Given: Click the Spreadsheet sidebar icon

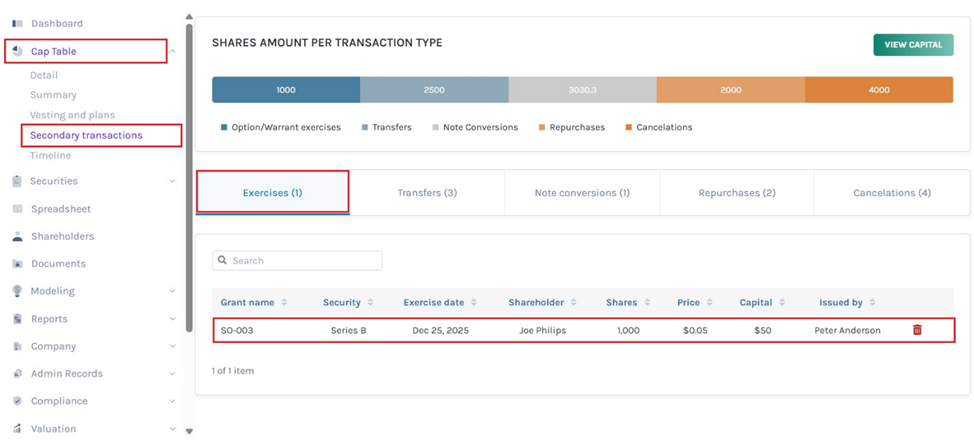Looking at the screenshot, I should click(17, 209).
